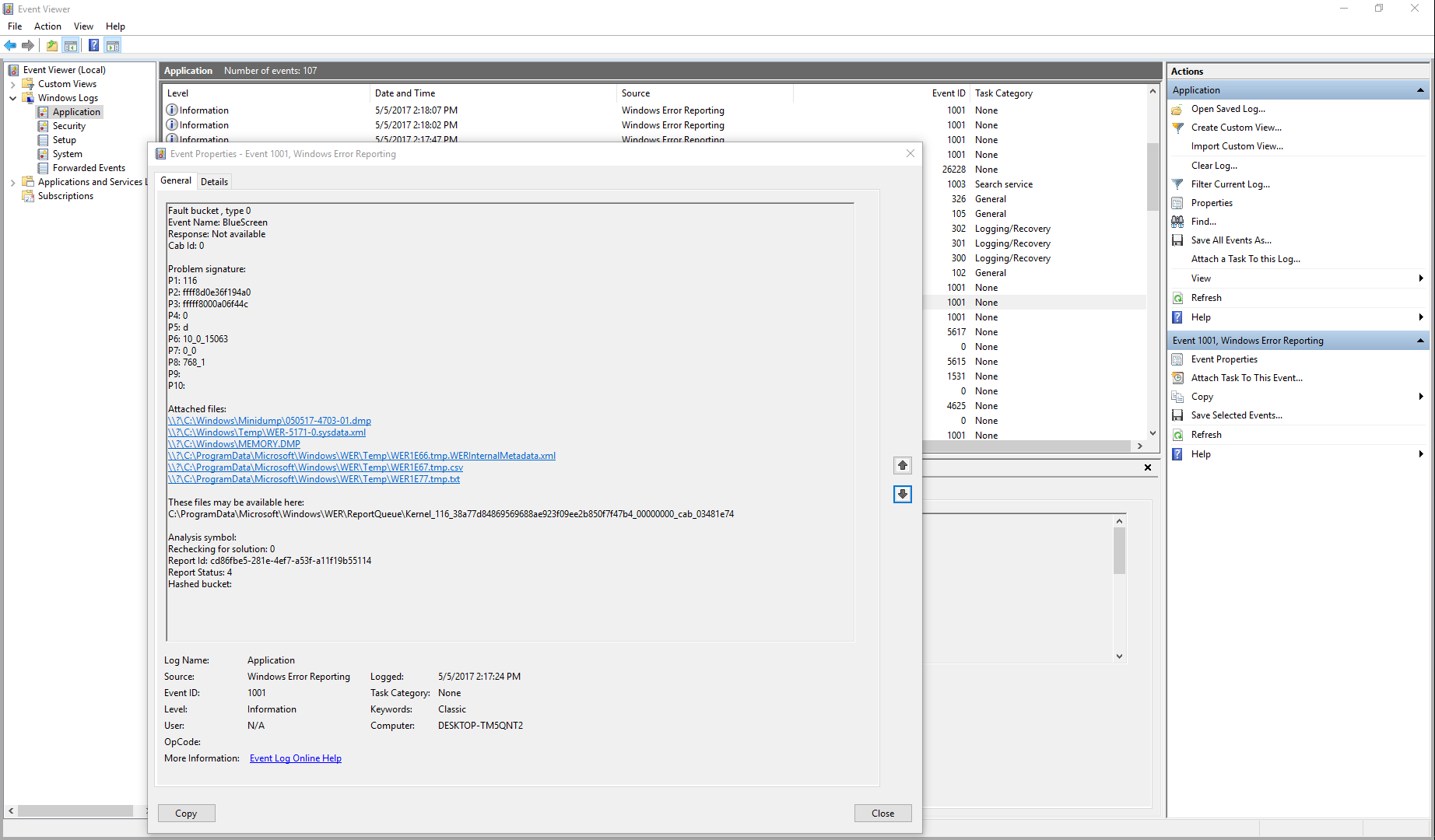Click the Copy icon in Actions pane
The width and height of the screenshot is (1435, 840).
coord(1177,397)
